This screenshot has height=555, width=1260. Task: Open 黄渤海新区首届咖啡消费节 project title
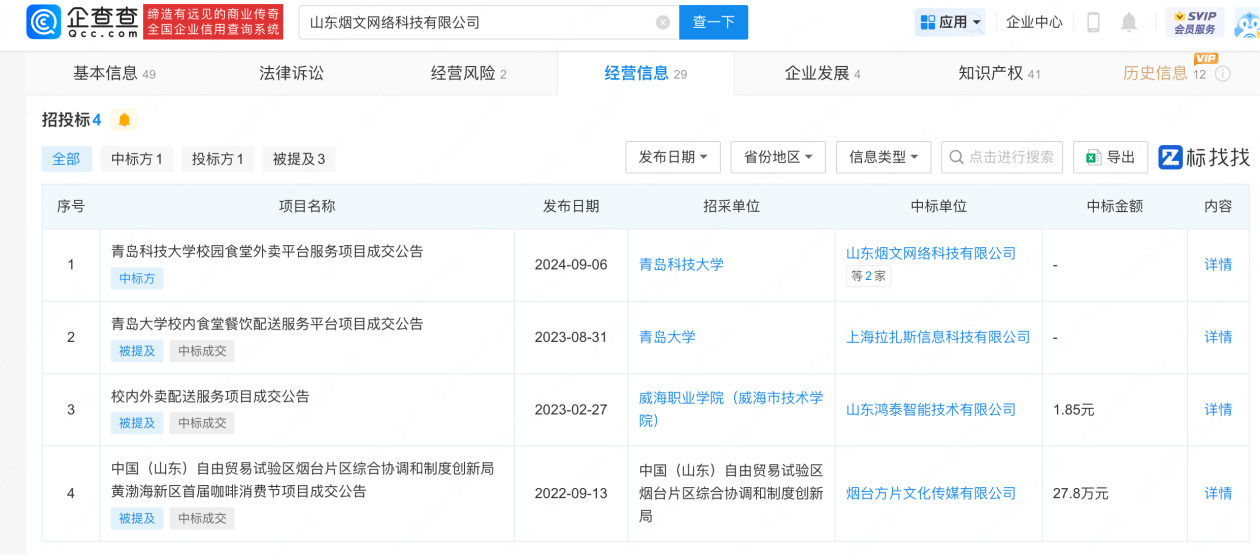(302, 480)
